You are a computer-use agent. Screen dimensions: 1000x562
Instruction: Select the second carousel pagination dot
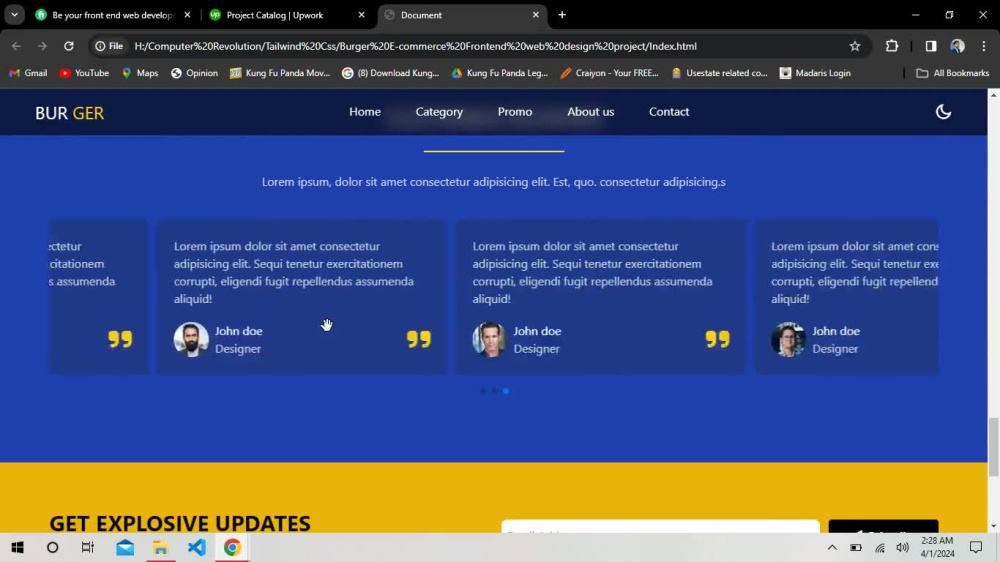(494, 391)
